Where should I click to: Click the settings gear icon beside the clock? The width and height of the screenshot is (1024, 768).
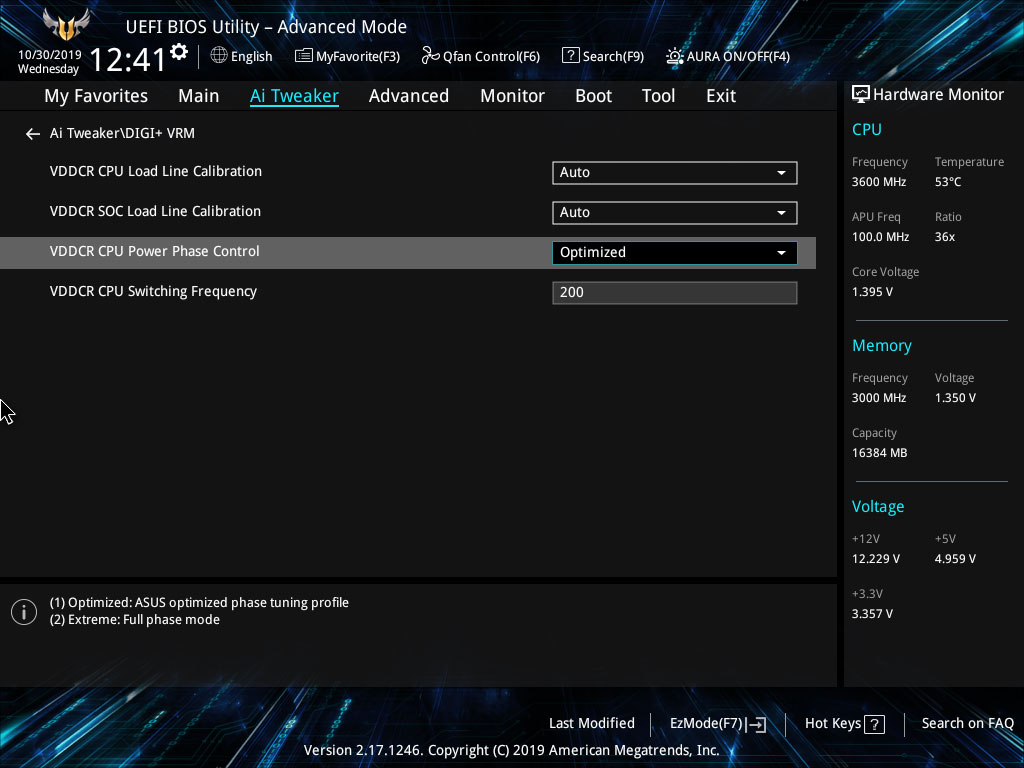tap(178, 52)
